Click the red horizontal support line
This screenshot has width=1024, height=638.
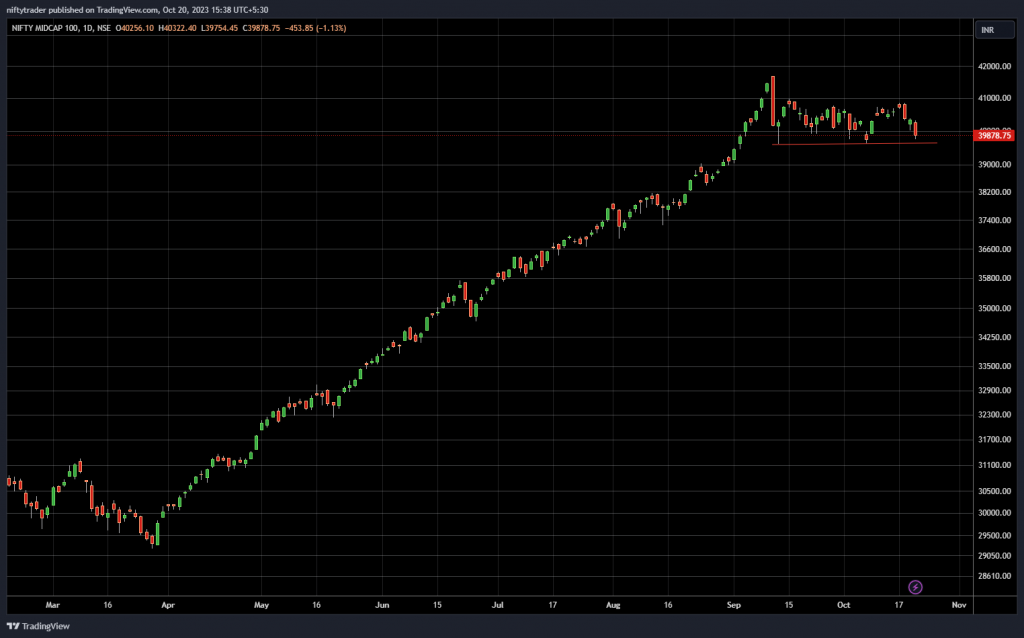854,144
